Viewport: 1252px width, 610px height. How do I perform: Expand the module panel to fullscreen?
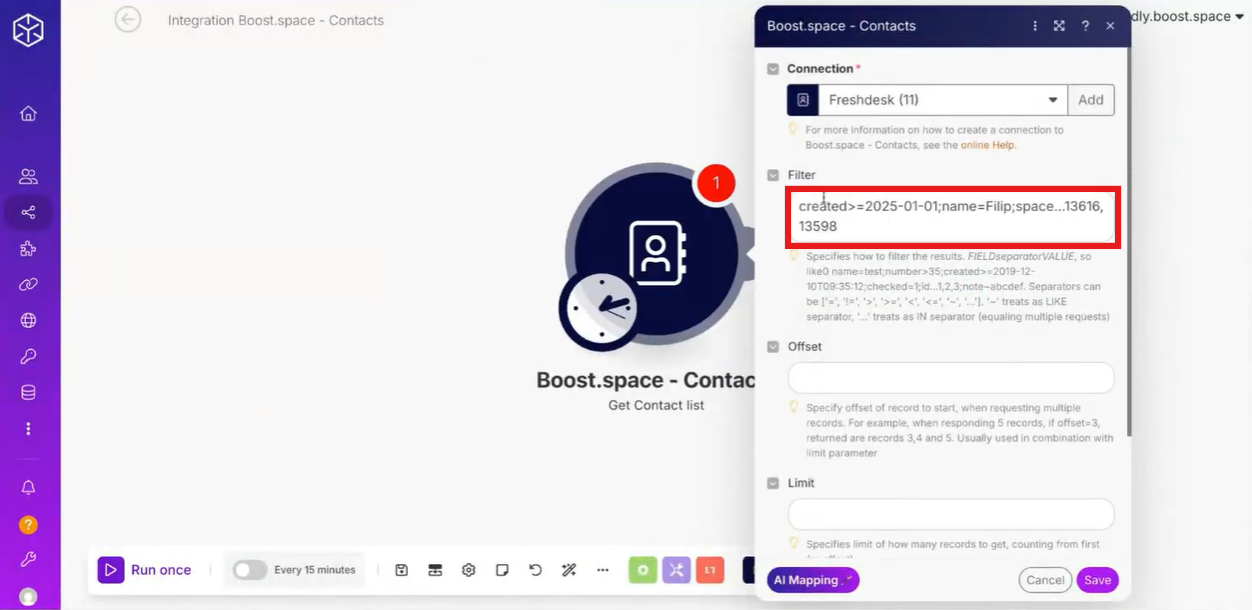[1059, 26]
